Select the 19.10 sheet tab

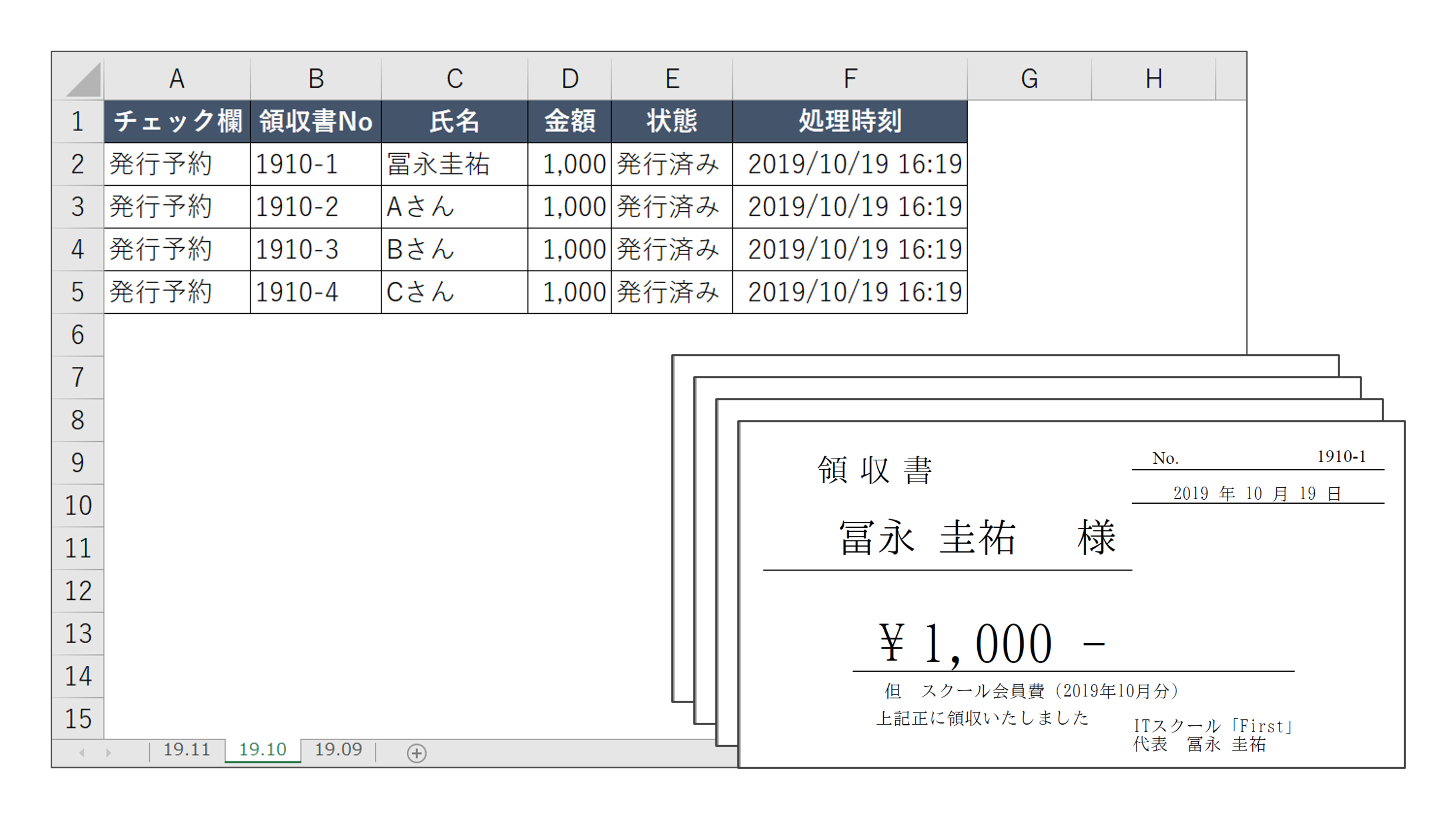[x=263, y=750]
